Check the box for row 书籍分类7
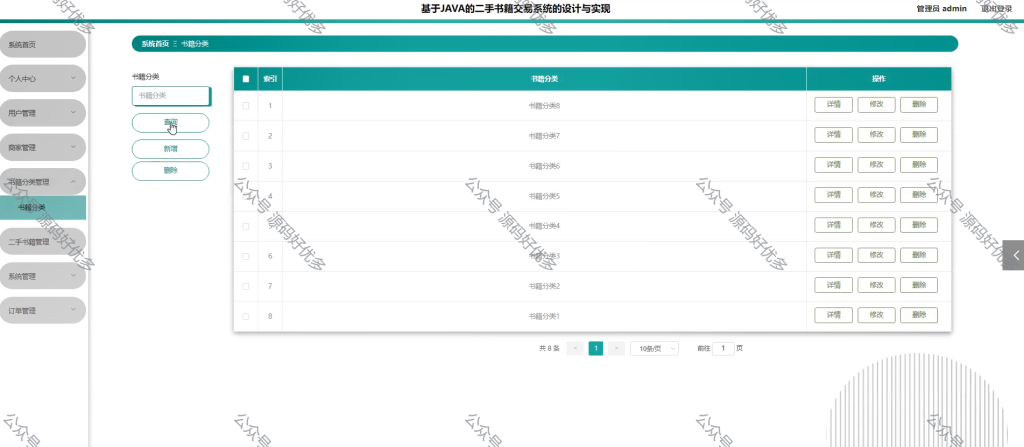 pos(246,136)
